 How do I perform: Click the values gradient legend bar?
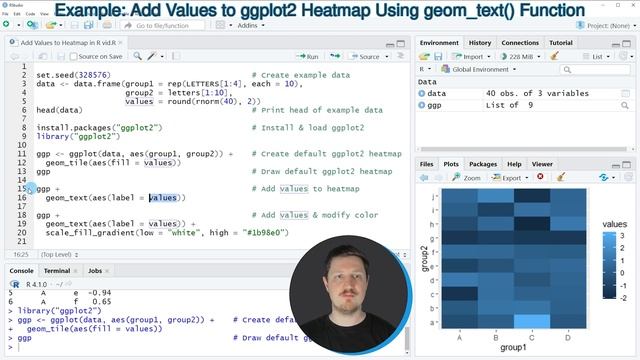[609, 265]
